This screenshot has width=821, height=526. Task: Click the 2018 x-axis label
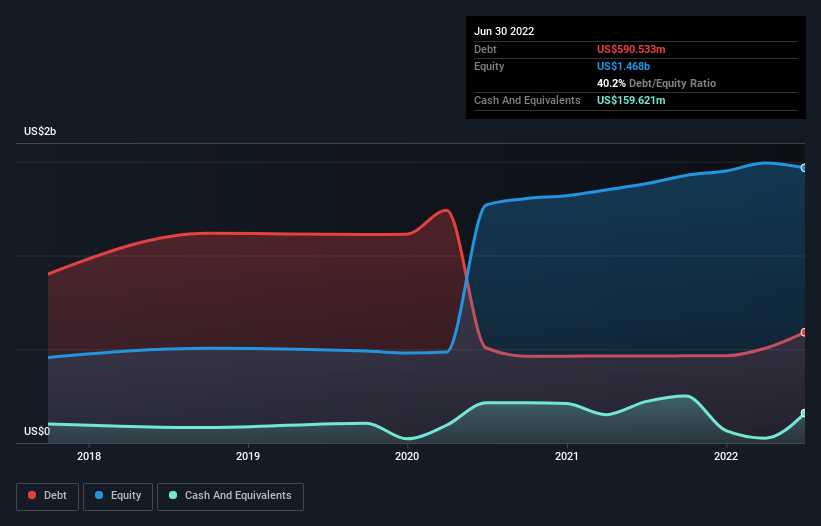tap(89, 456)
